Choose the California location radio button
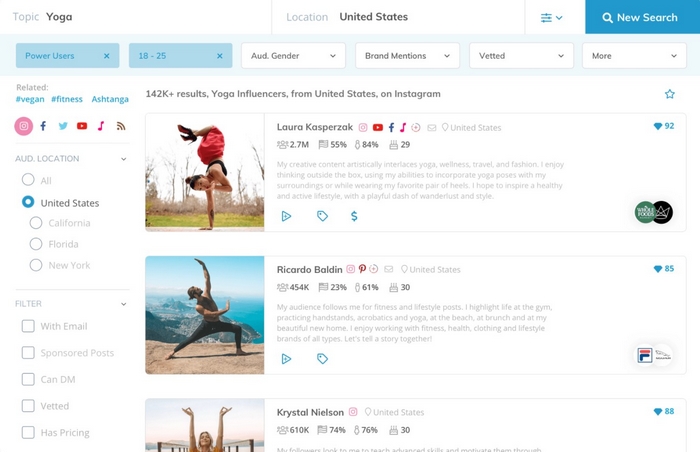 (36, 223)
